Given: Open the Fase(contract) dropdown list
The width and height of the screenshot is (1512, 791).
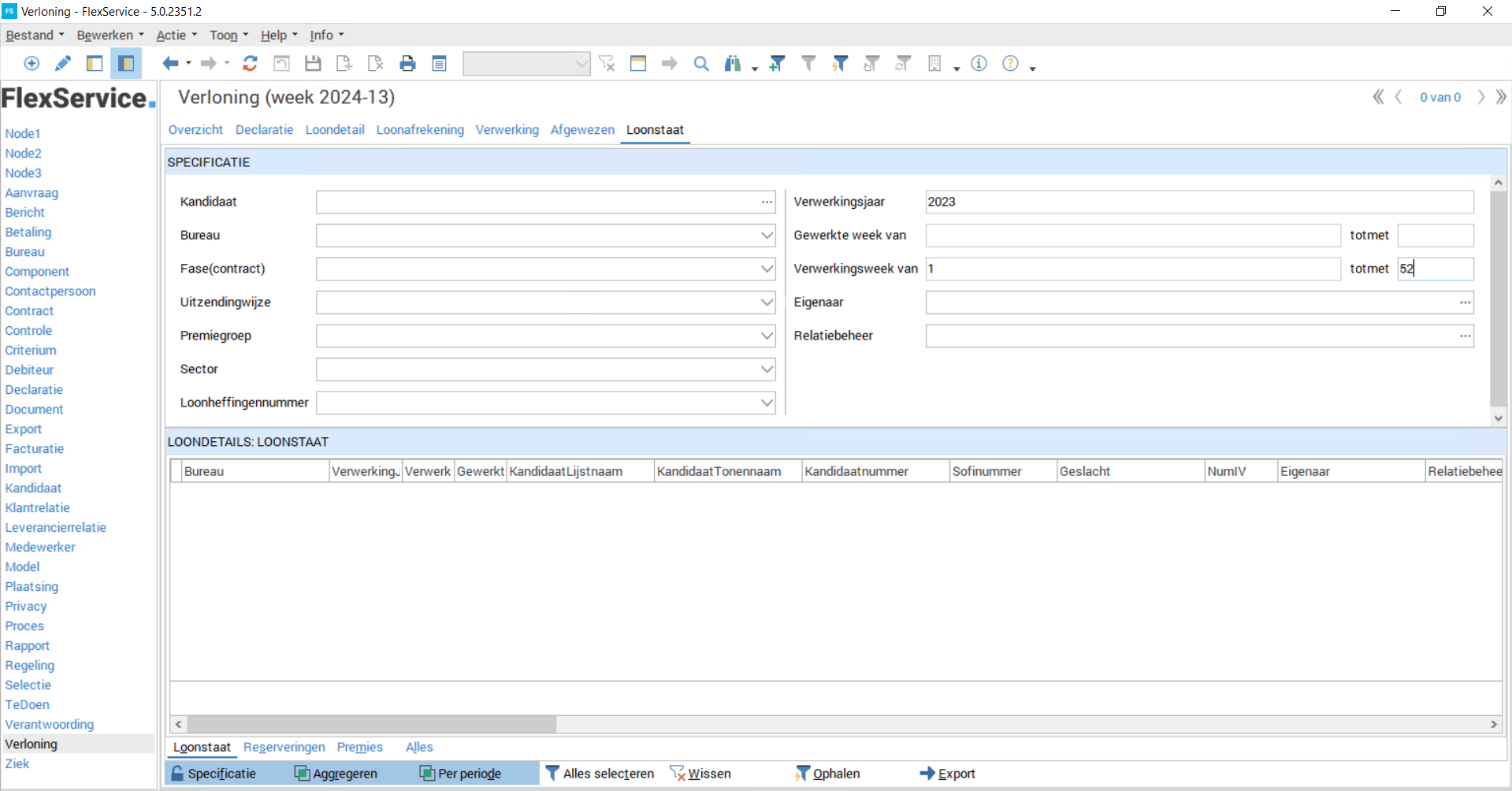Looking at the screenshot, I should (767, 269).
